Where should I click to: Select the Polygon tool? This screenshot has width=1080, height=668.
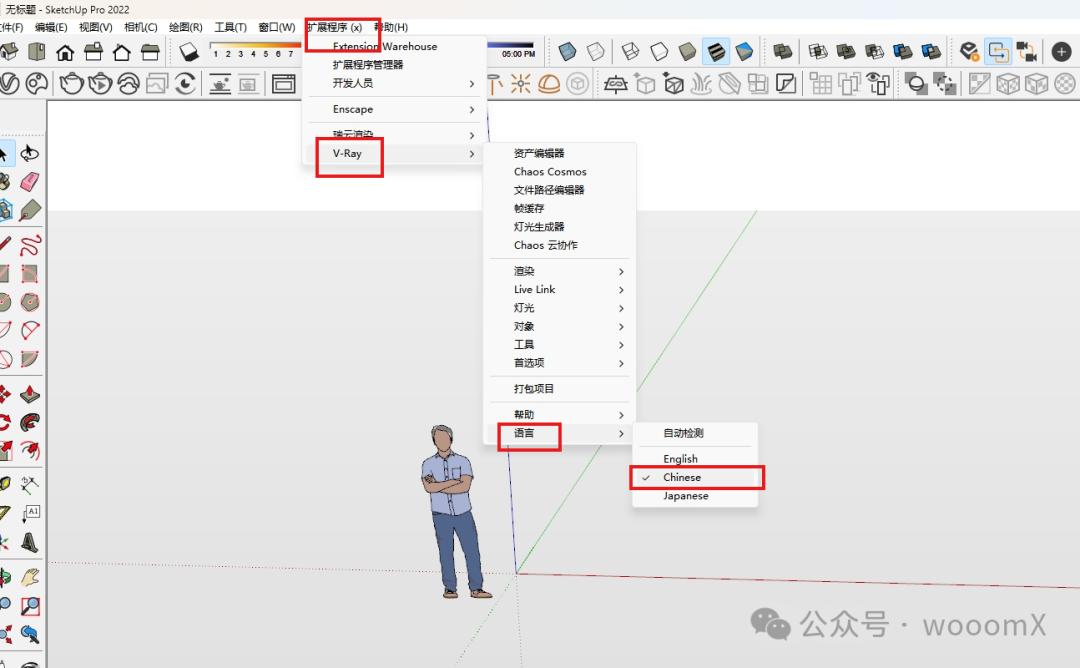tap(30, 302)
